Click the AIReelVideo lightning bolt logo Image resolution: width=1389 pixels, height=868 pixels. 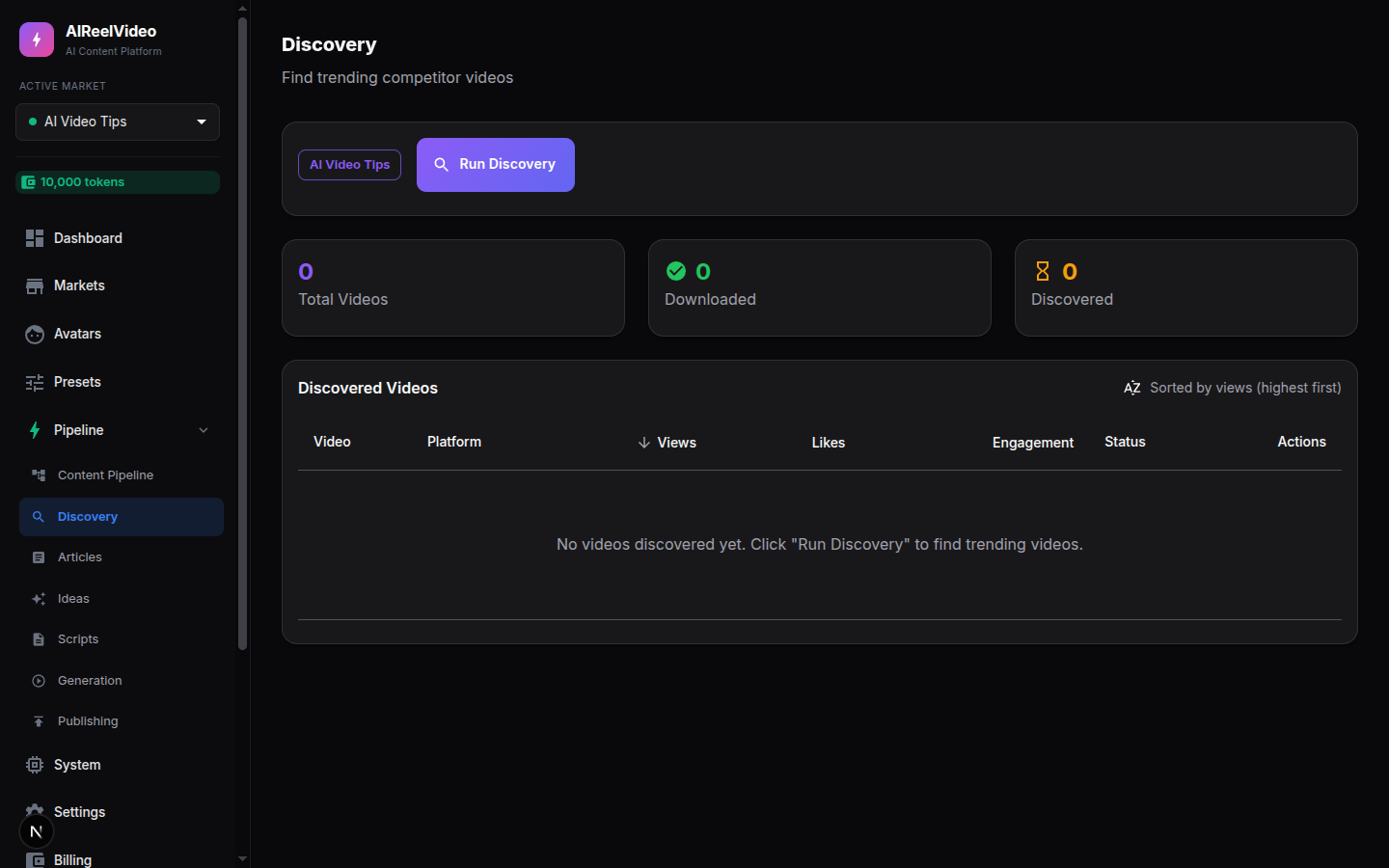point(36,40)
